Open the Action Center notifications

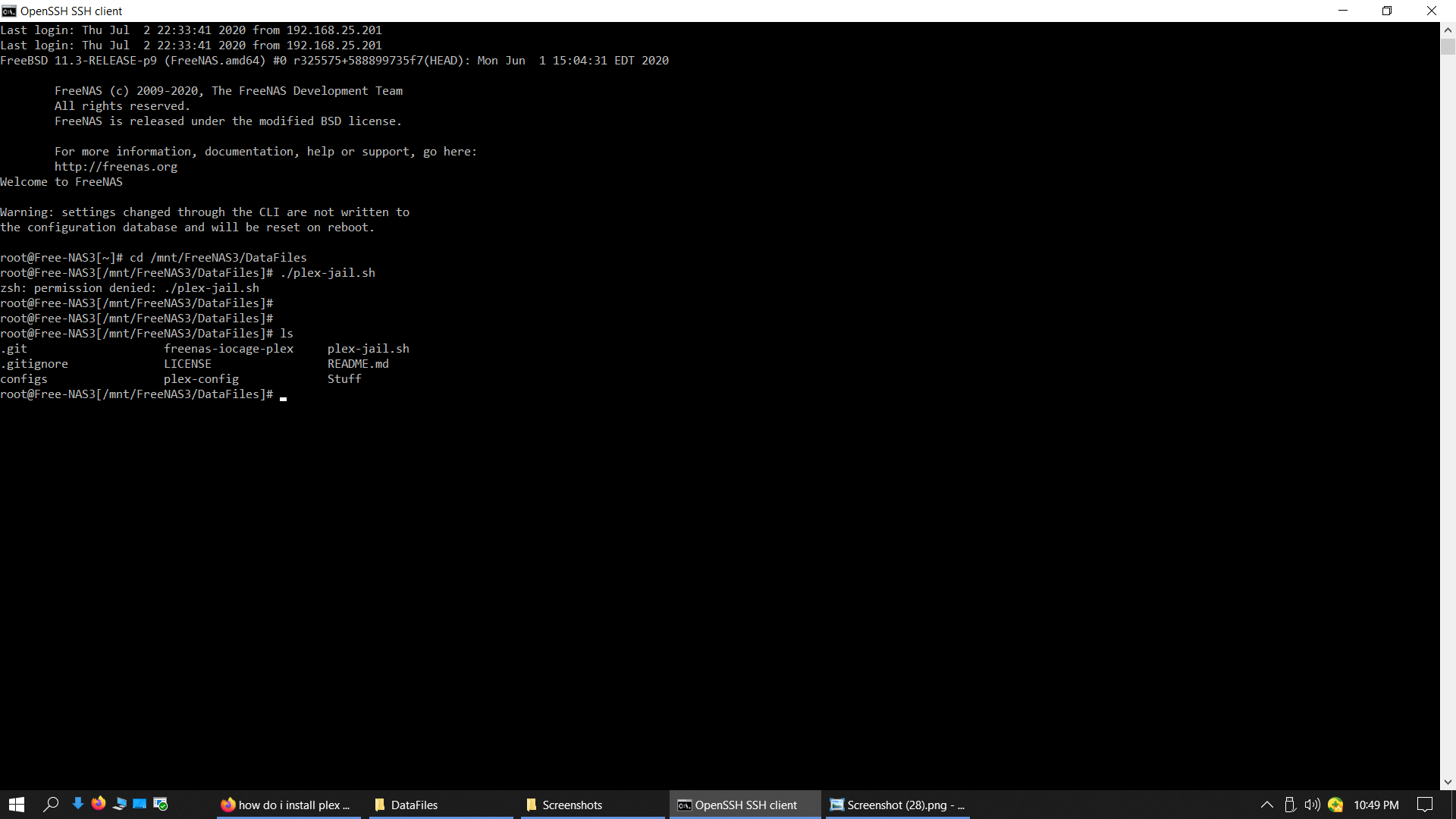click(x=1425, y=805)
